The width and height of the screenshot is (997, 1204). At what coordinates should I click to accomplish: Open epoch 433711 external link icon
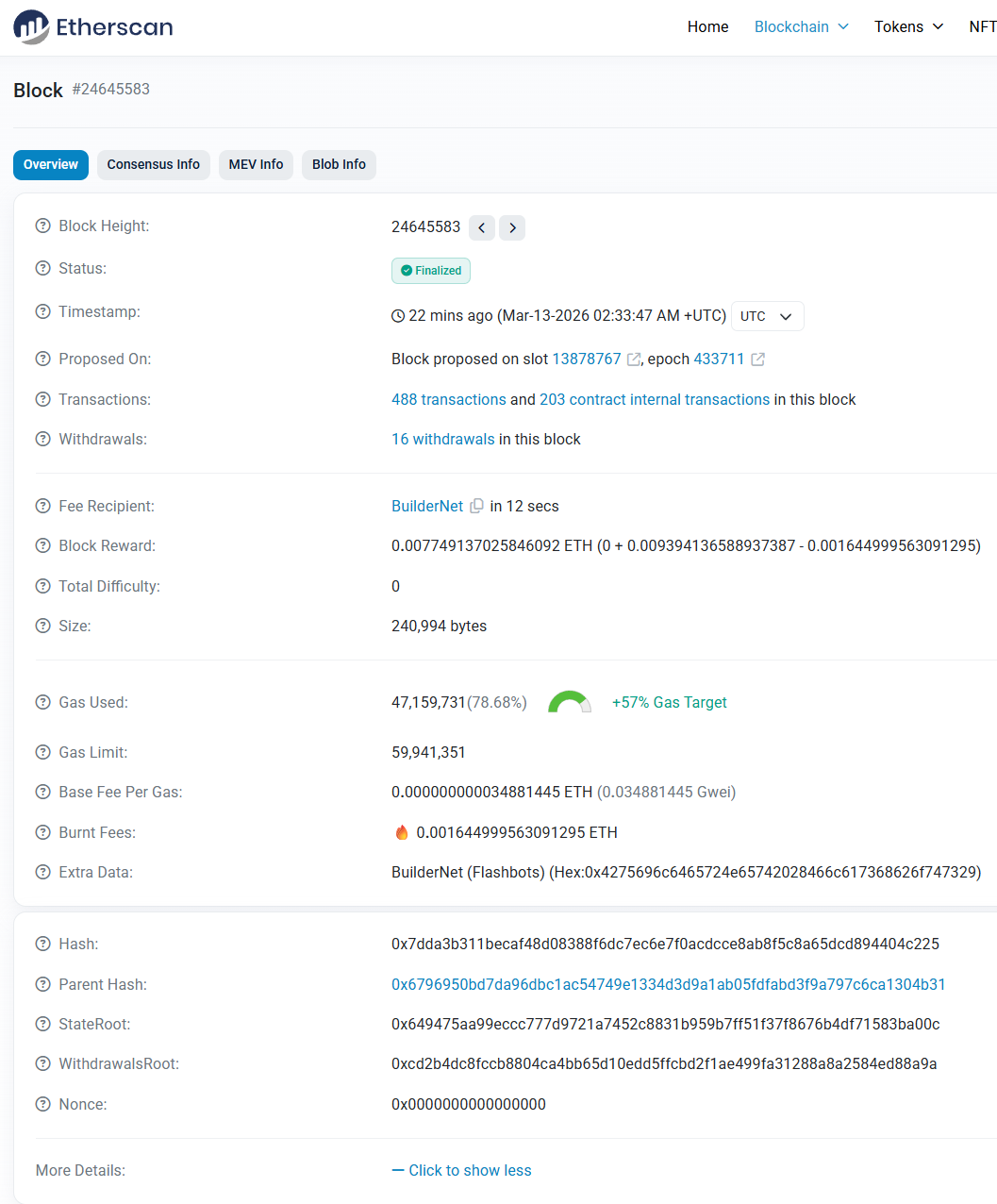(757, 360)
